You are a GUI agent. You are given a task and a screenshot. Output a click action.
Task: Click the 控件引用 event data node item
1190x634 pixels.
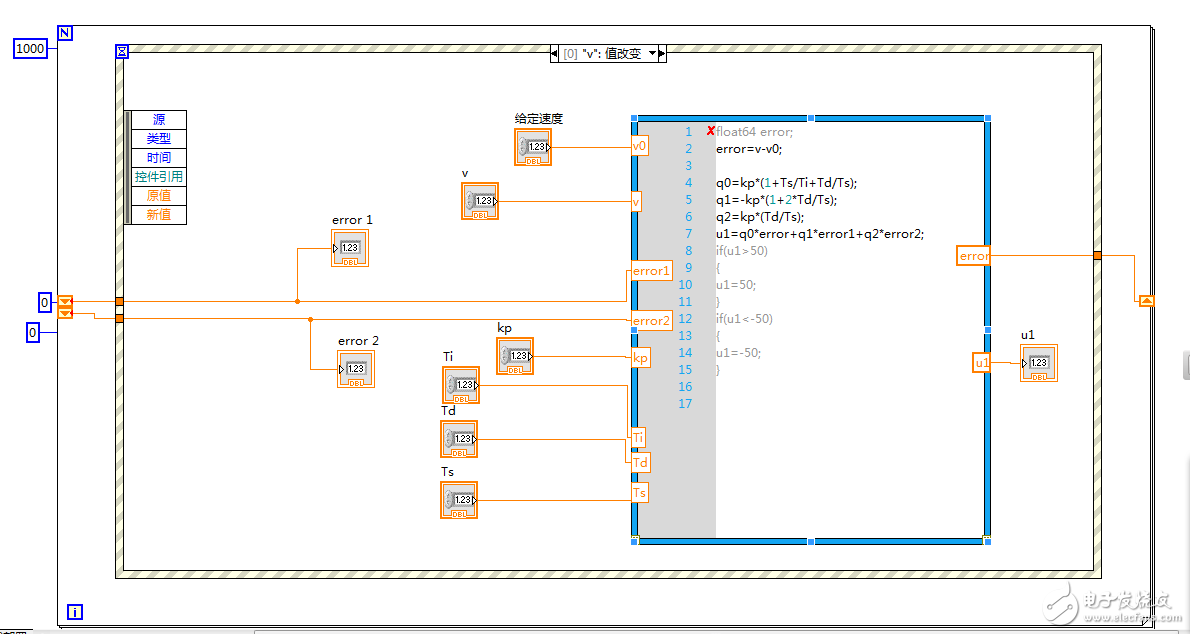coord(159,177)
